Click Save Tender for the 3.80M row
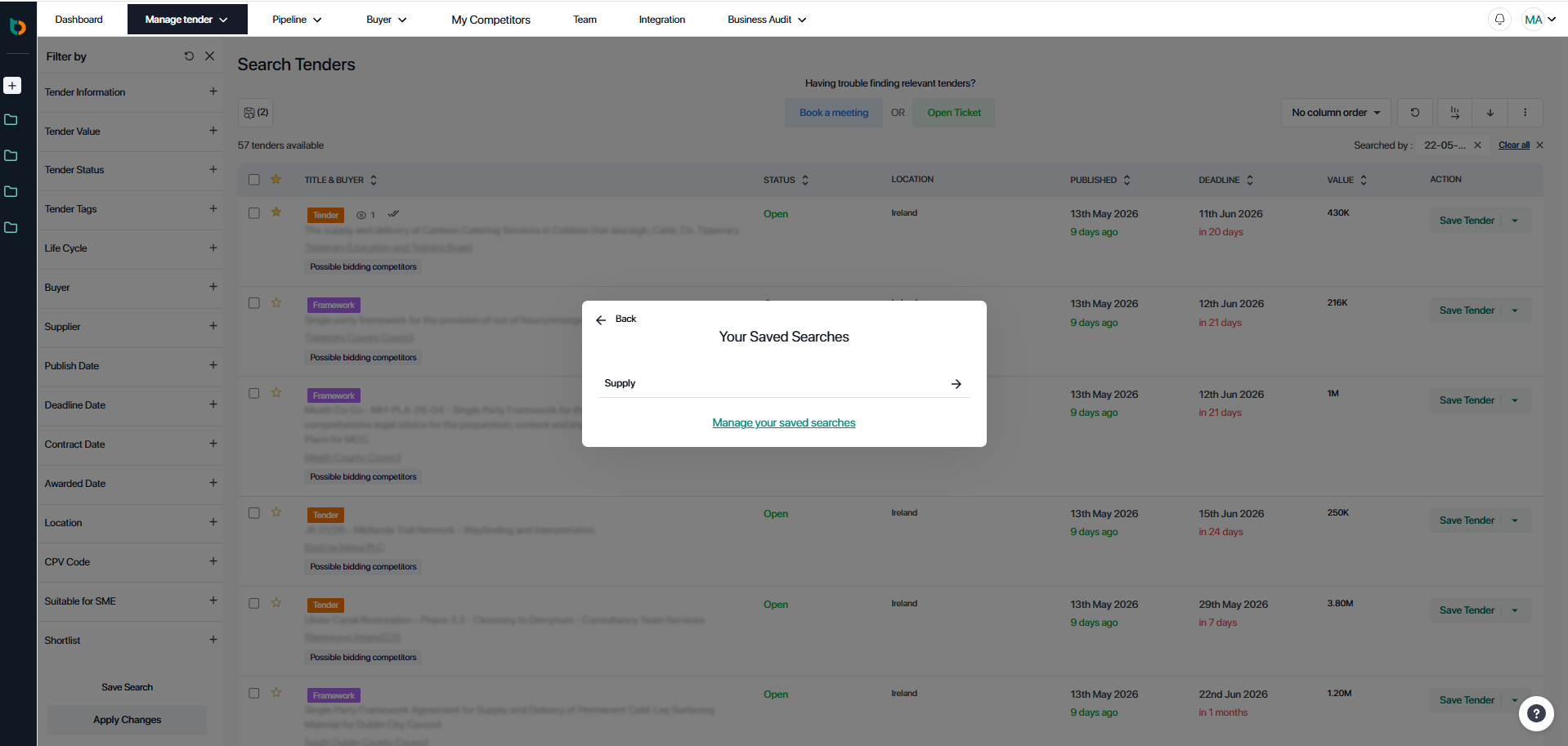Viewport: 1568px width, 746px height. coord(1467,610)
